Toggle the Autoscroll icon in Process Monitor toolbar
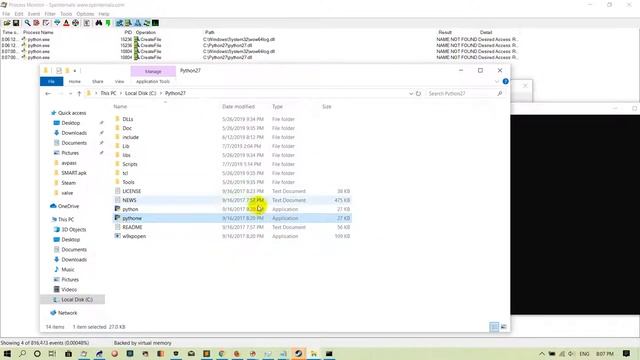This screenshot has width=640, height=360. 36,23
